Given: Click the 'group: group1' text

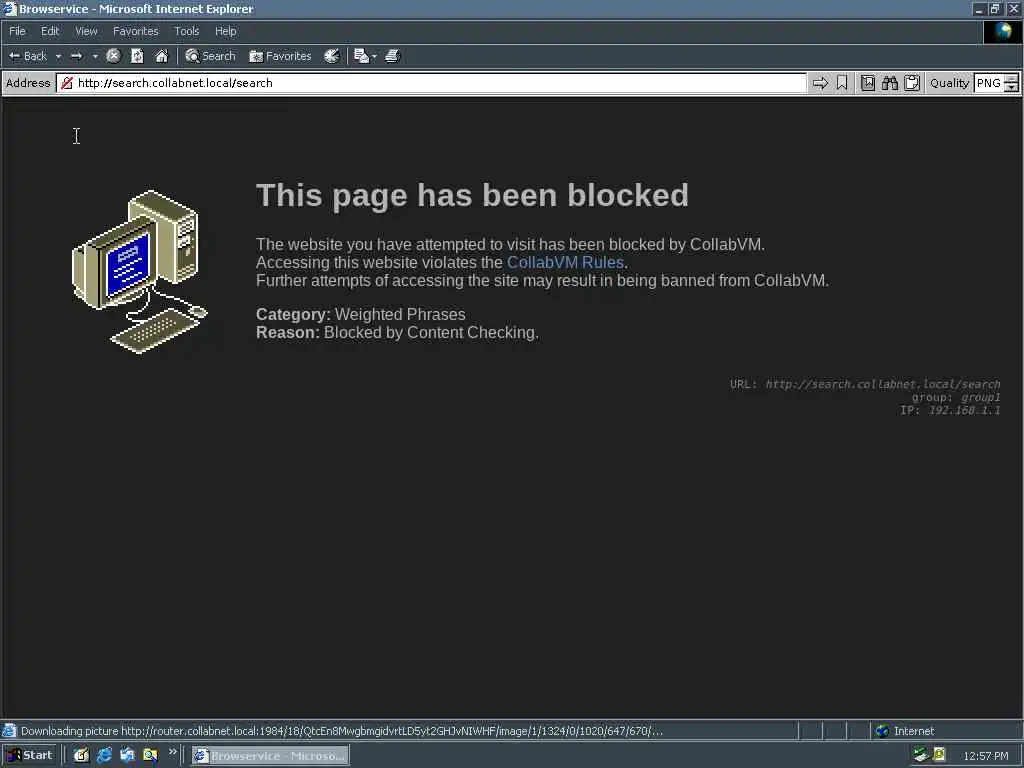Looking at the screenshot, I should click(x=956, y=397).
